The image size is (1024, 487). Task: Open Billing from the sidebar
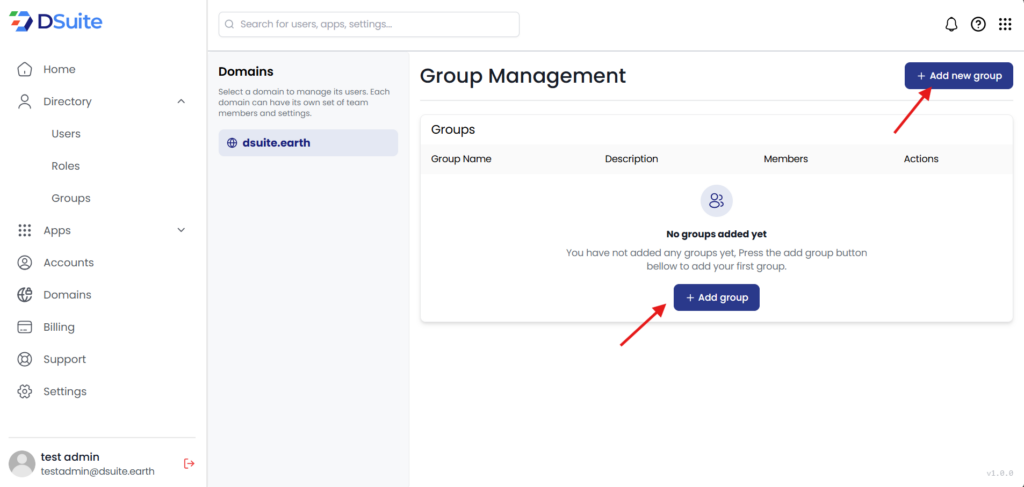pos(59,327)
